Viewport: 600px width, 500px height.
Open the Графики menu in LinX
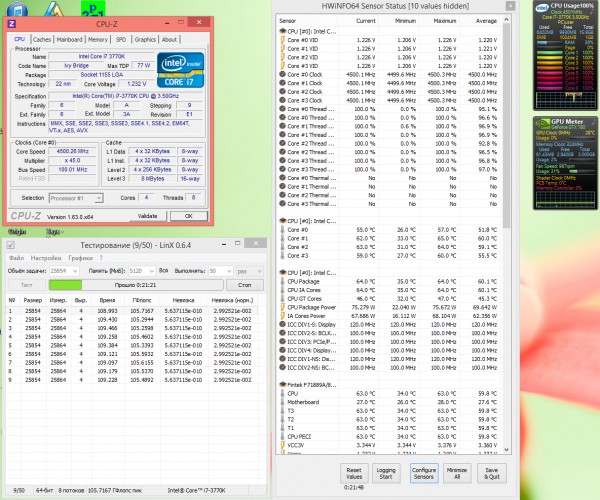pyautogui.click(x=80, y=258)
